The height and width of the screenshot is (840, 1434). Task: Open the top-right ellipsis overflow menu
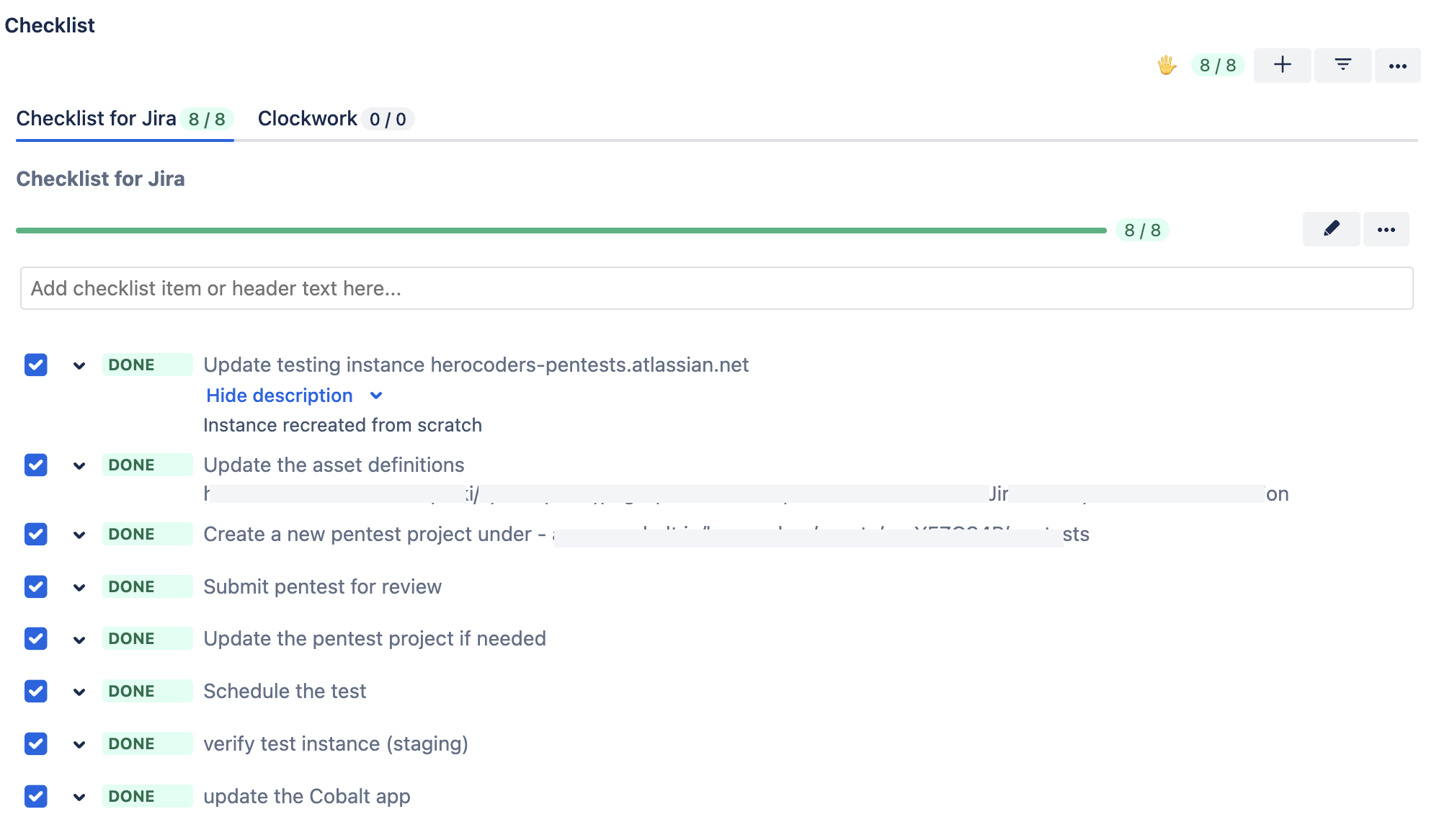(1398, 65)
